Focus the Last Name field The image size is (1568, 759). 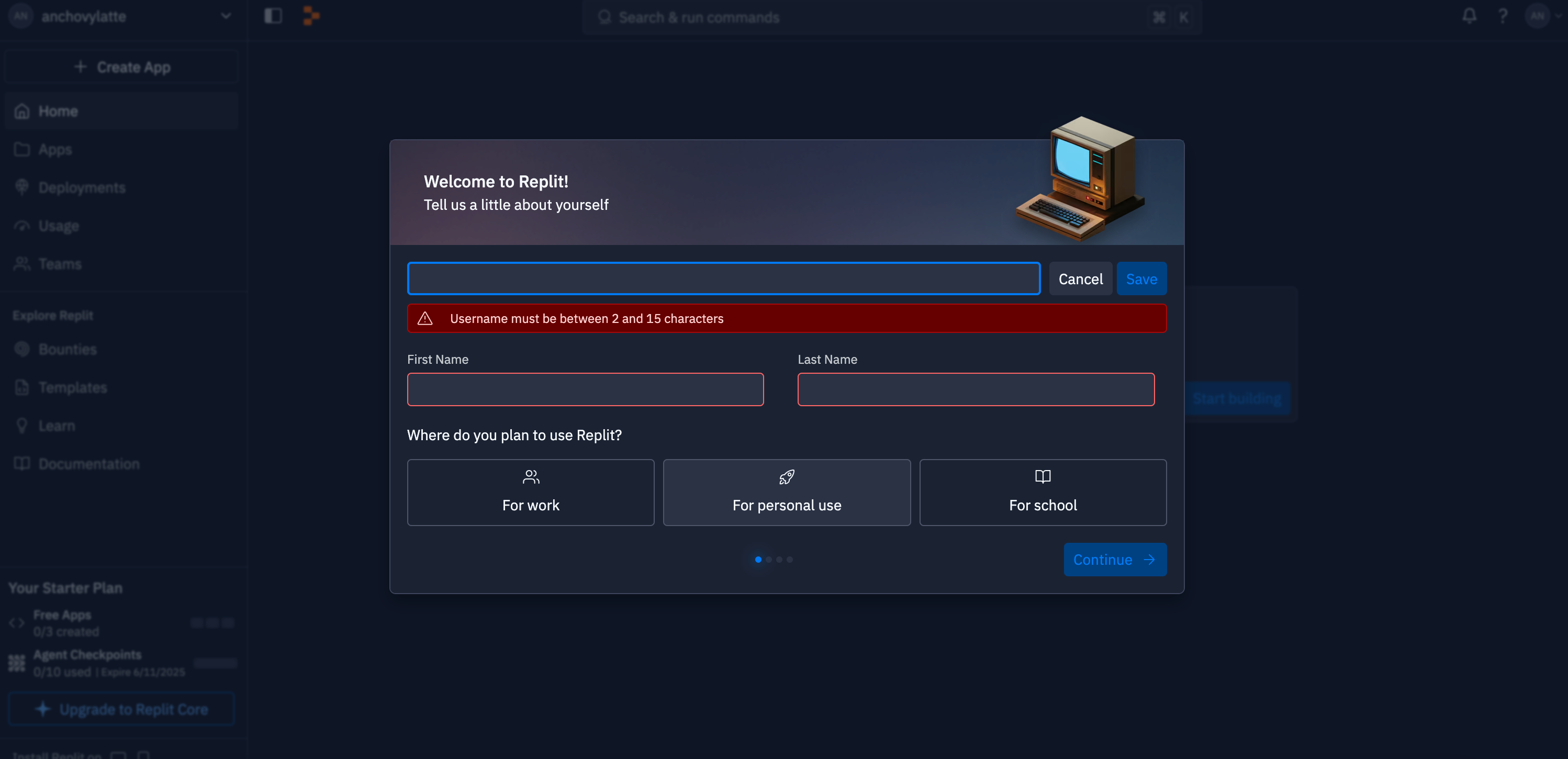pos(976,389)
